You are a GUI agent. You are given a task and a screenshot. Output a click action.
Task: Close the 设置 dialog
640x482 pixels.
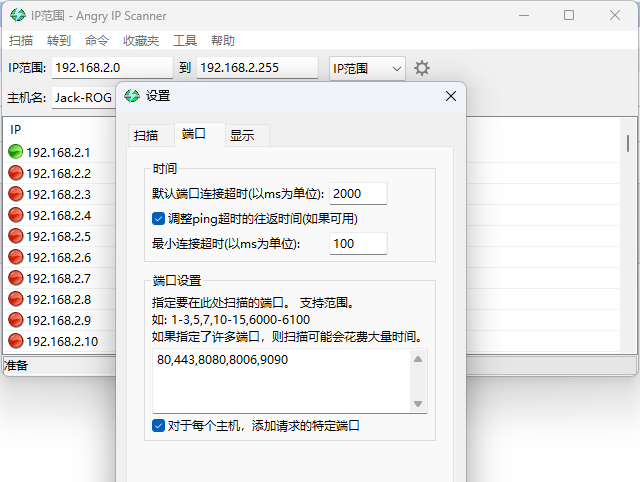pyautogui.click(x=450, y=96)
